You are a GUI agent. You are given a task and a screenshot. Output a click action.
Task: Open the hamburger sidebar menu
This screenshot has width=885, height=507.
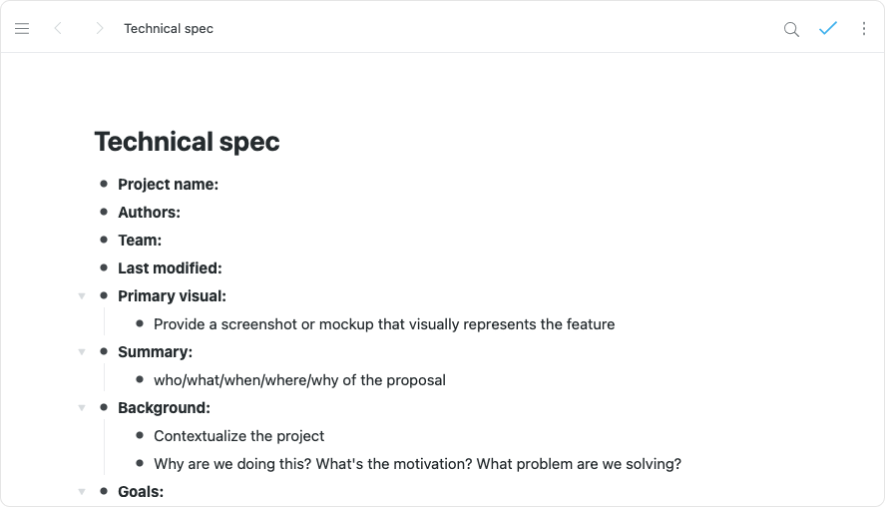point(22,29)
